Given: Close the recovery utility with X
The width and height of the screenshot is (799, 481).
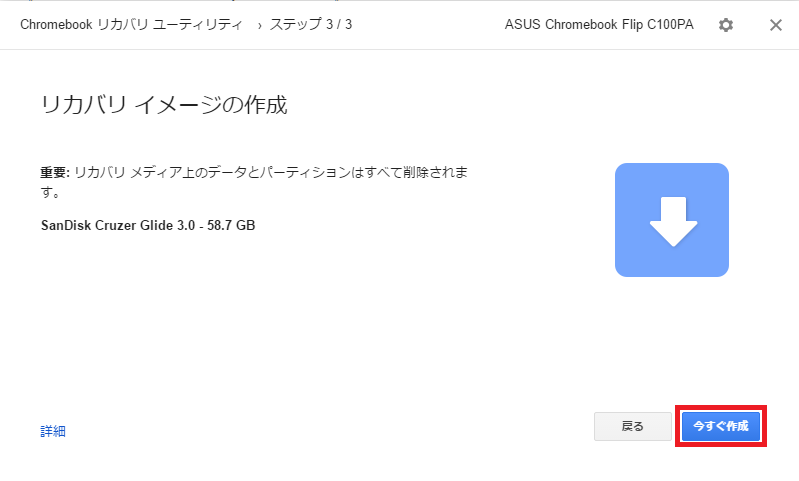Looking at the screenshot, I should coord(775,25).
